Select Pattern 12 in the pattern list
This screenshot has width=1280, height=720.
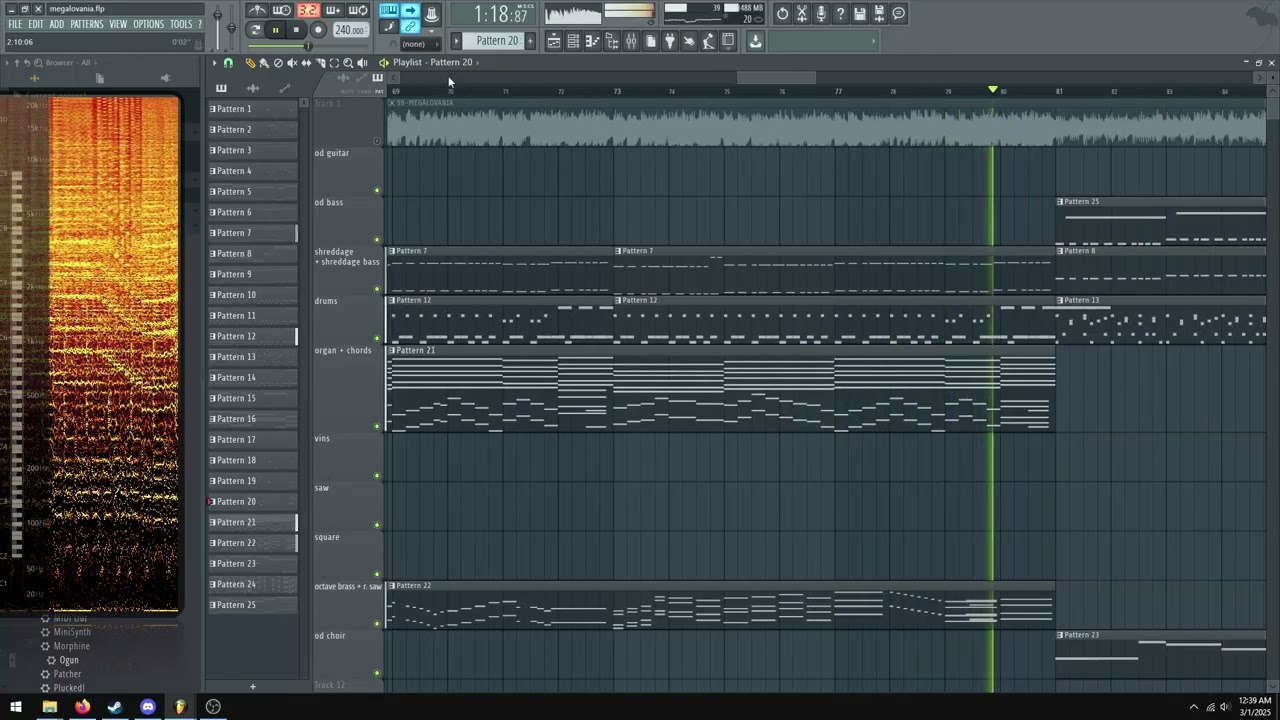coord(253,336)
